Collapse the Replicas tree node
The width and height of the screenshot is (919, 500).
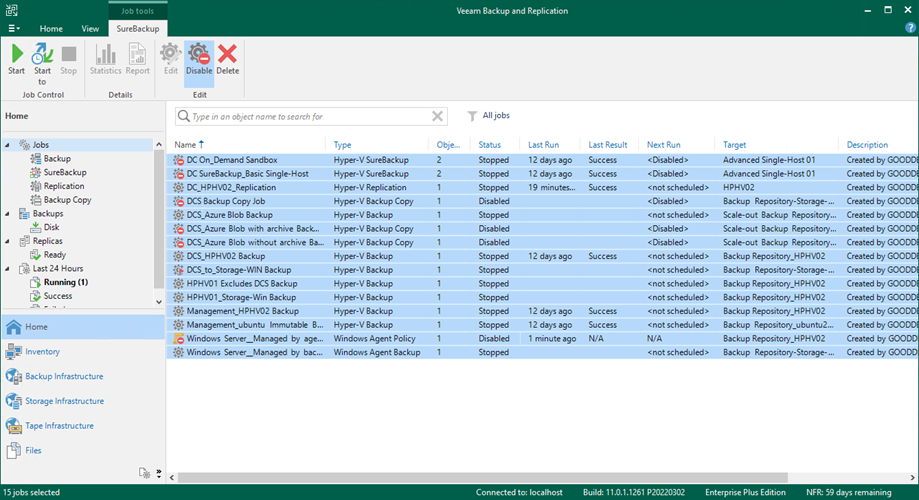click(x=8, y=241)
